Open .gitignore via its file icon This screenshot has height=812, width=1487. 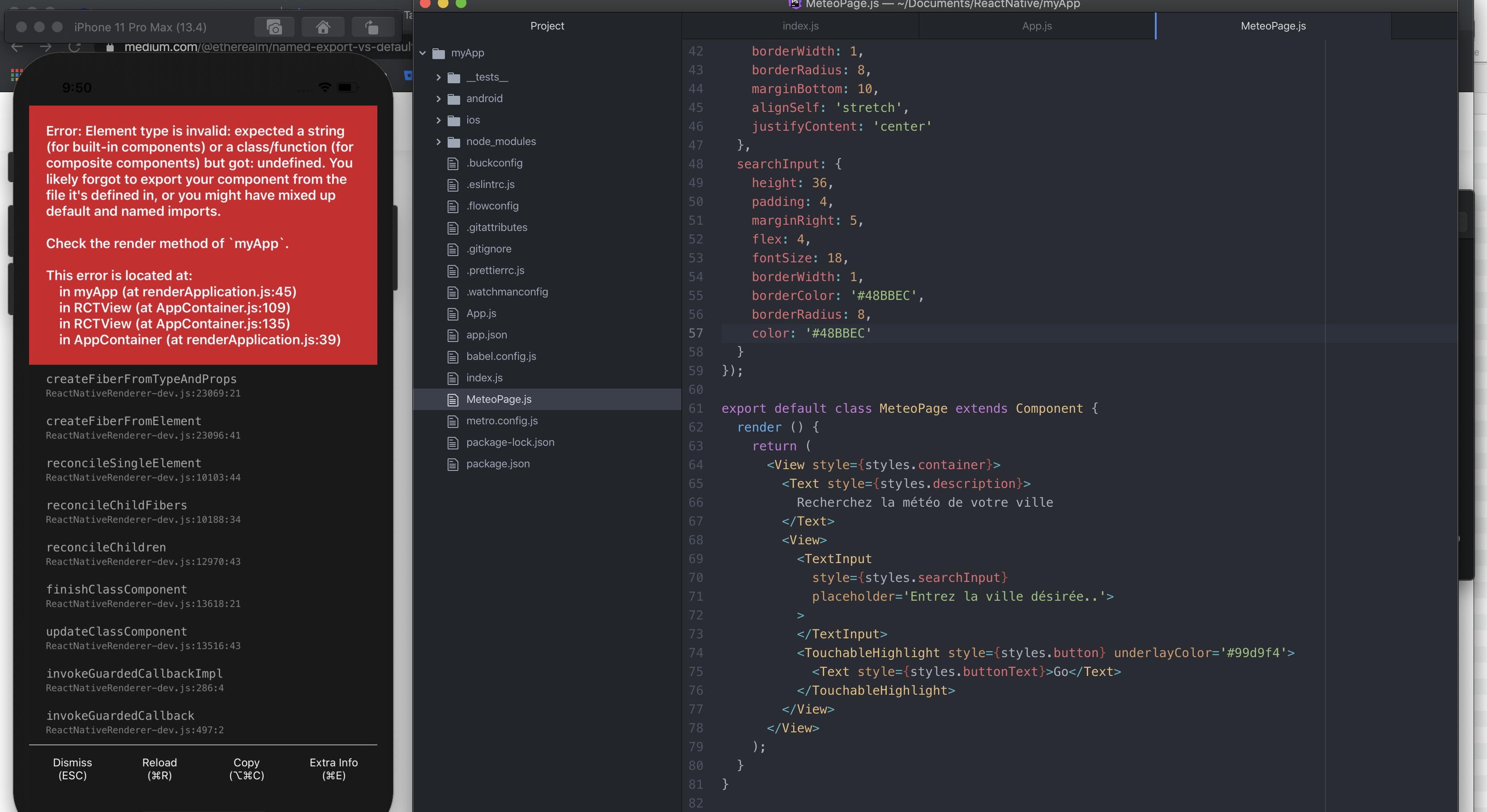[454, 249]
